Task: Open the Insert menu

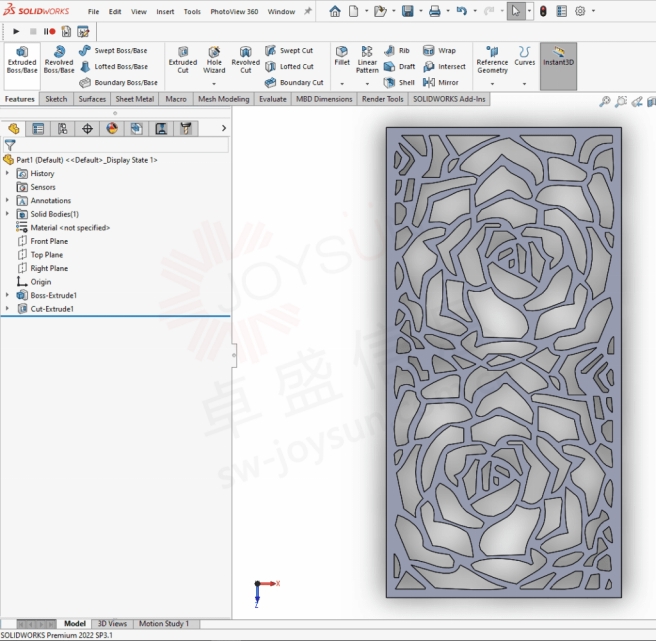Action: [165, 12]
